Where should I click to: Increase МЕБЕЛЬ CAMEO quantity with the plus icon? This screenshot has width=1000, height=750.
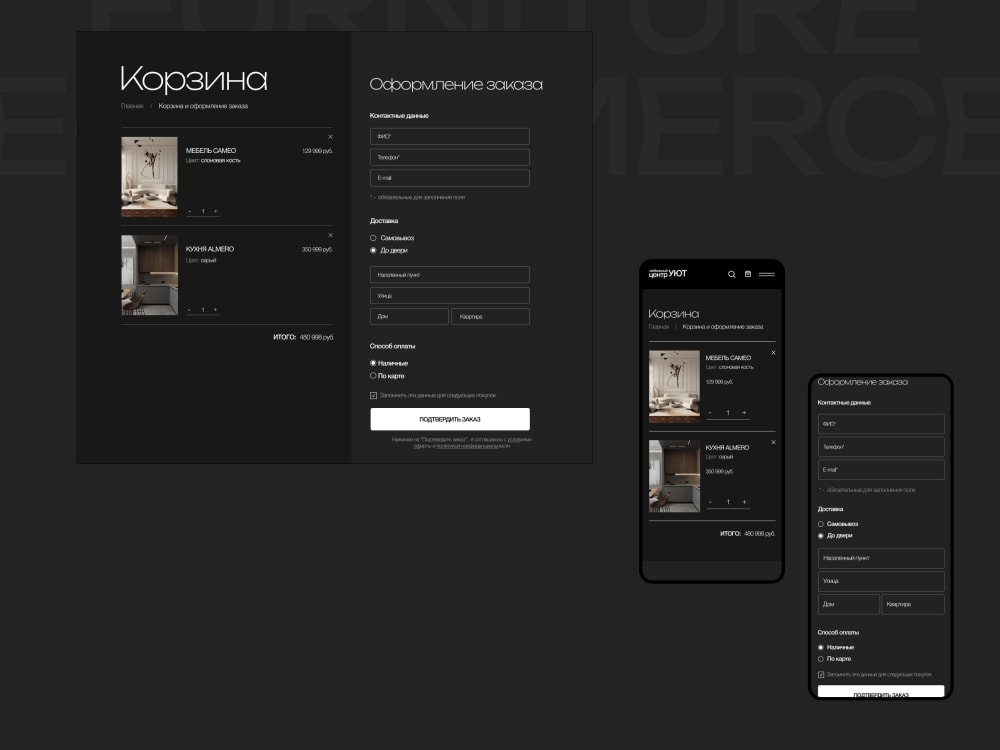(x=218, y=211)
